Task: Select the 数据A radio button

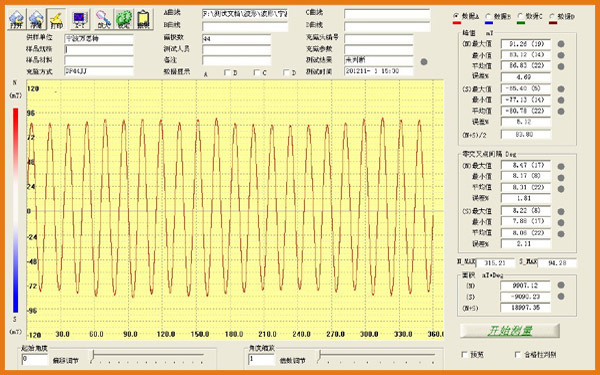Action: (456, 16)
